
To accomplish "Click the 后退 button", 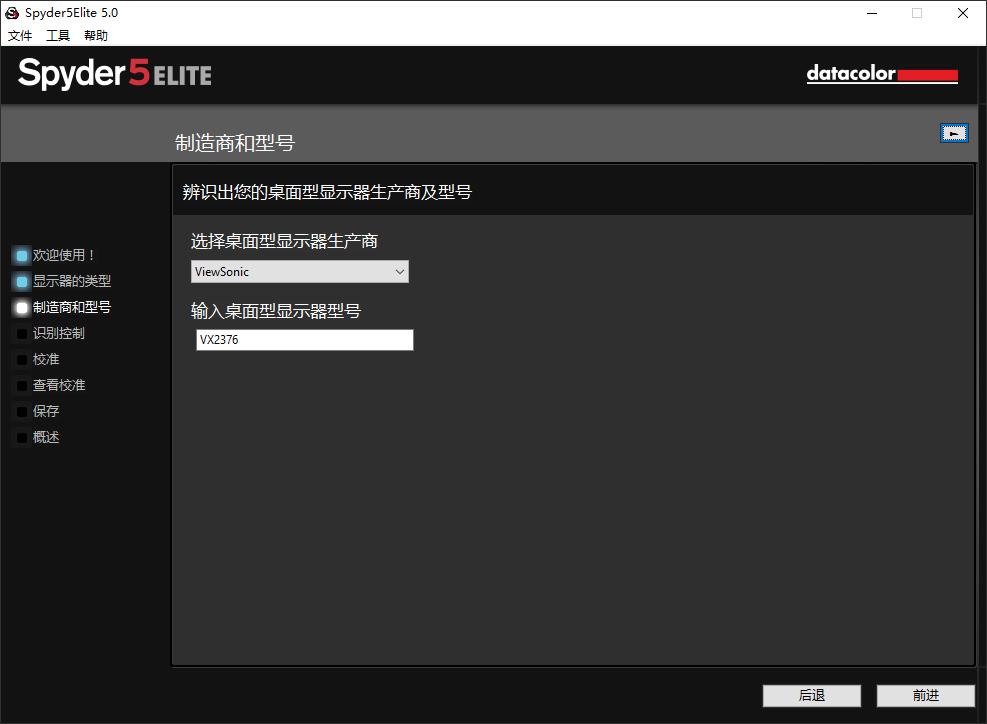I will click(811, 696).
